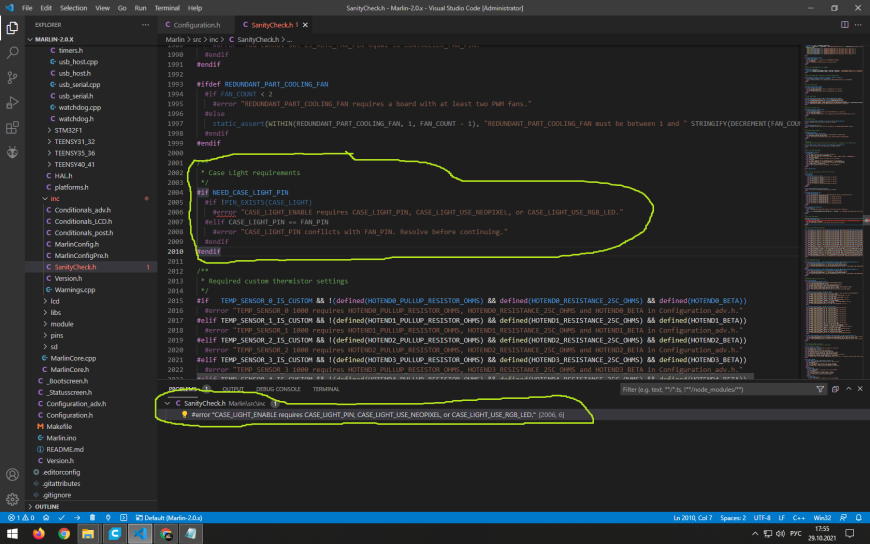Open the File menu

(x=27, y=8)
